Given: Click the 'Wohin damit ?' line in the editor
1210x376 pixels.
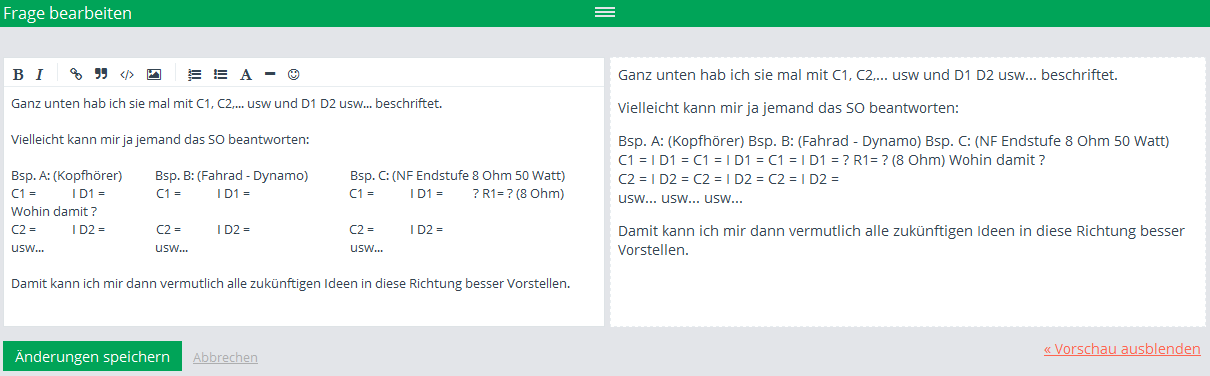Looking at the screenshot, I should 54,212.
